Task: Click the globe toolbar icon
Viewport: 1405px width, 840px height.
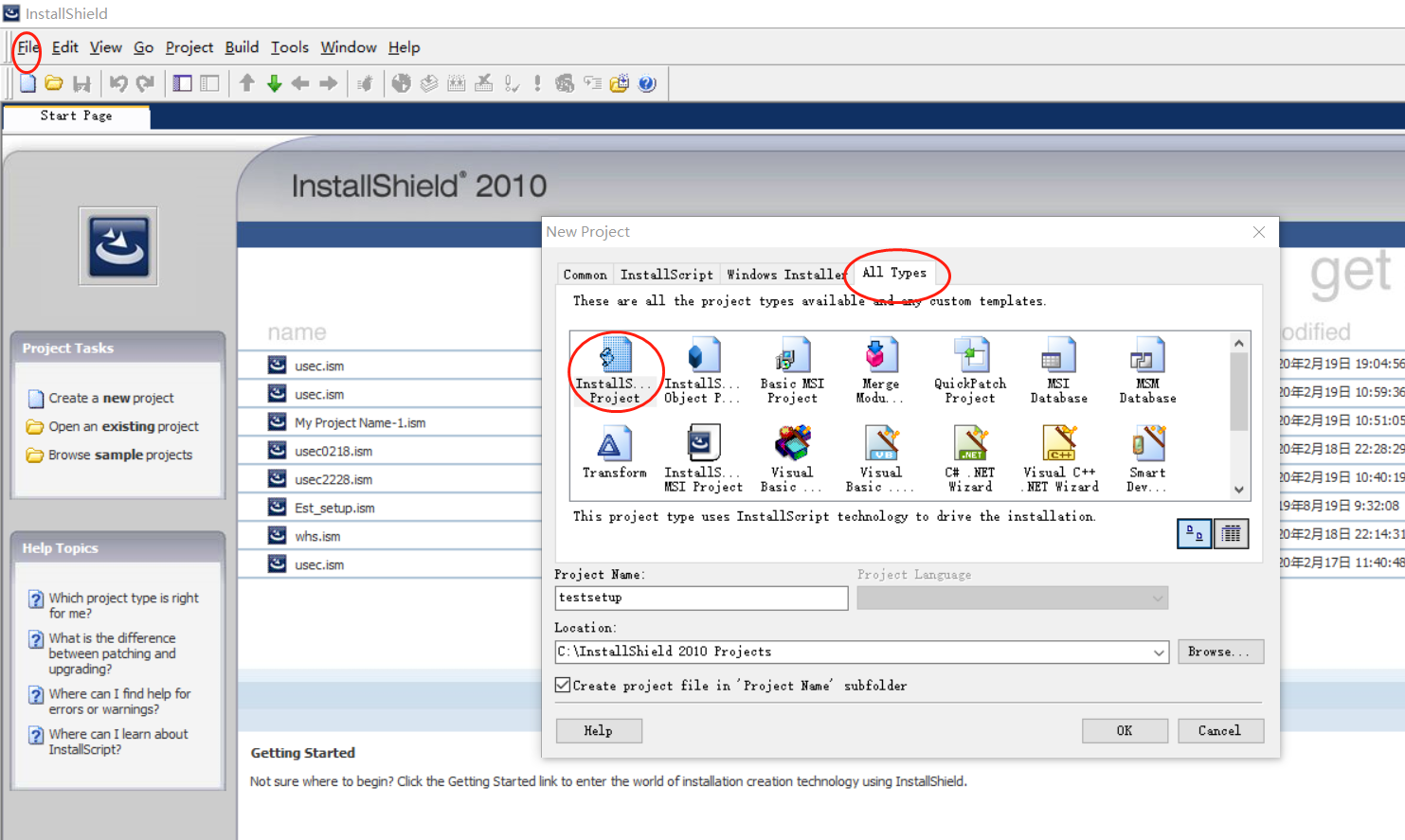Action: click(x=402, y=83)
